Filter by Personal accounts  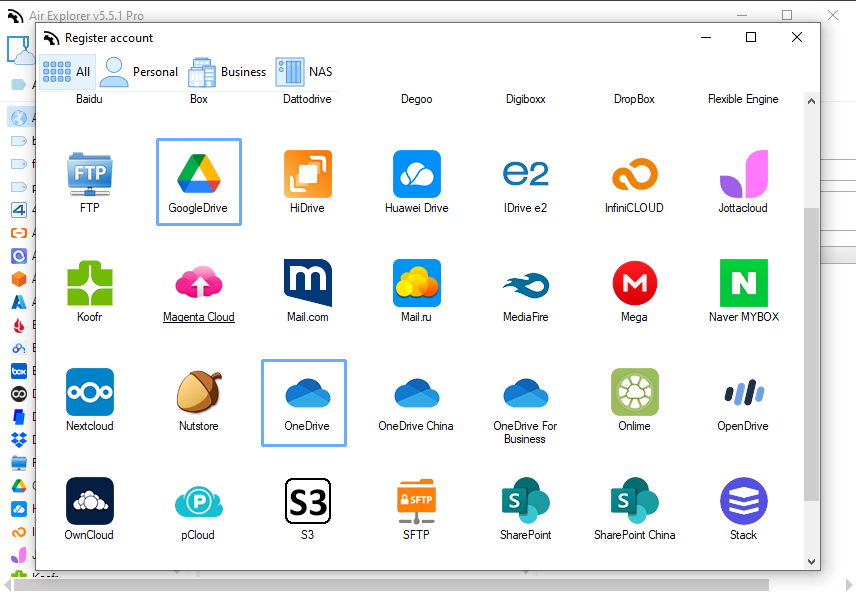pos(139,72)
